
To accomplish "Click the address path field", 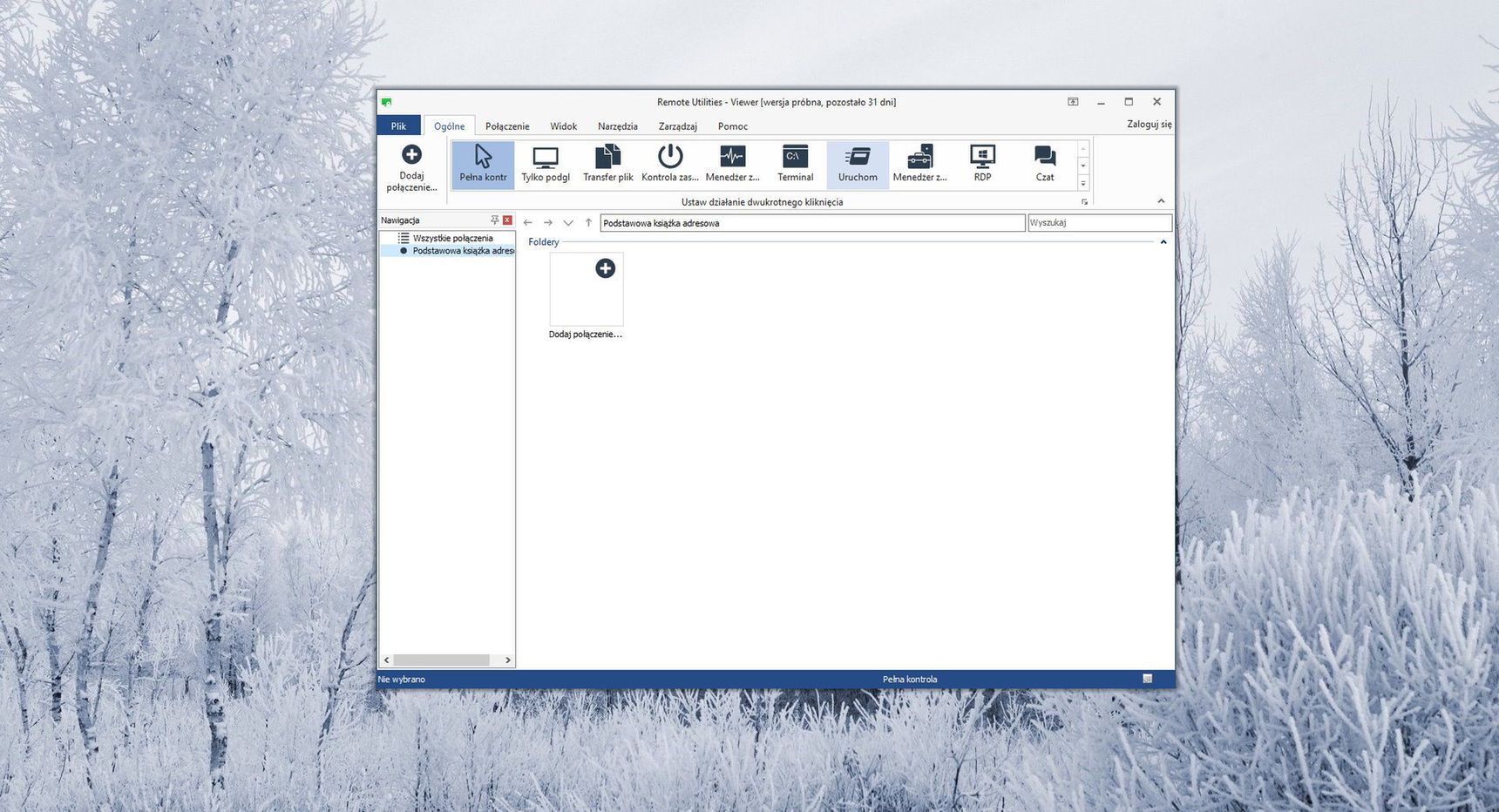I will pos(812,223).
